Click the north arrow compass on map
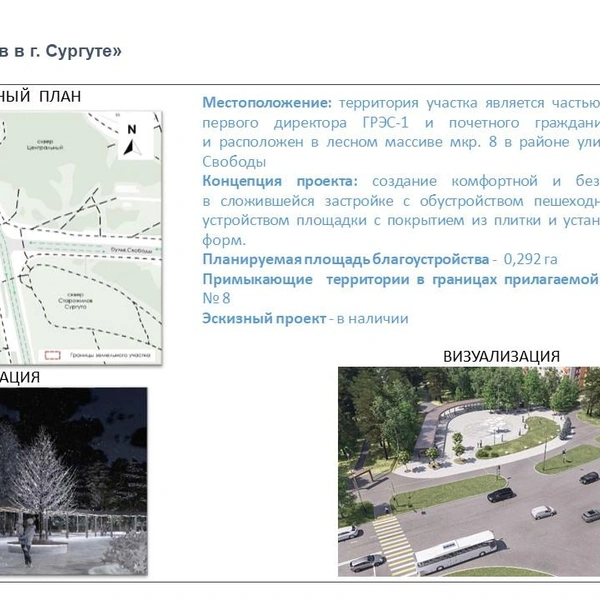The height and width of the screenshot is (600, 600). tap(132, 140)
